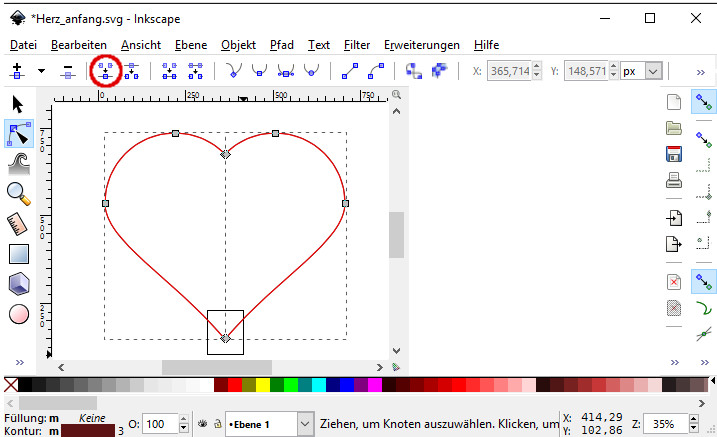The image size is (717, 437).
Task: Open the px unit dropdown
Action: (654, 72)
